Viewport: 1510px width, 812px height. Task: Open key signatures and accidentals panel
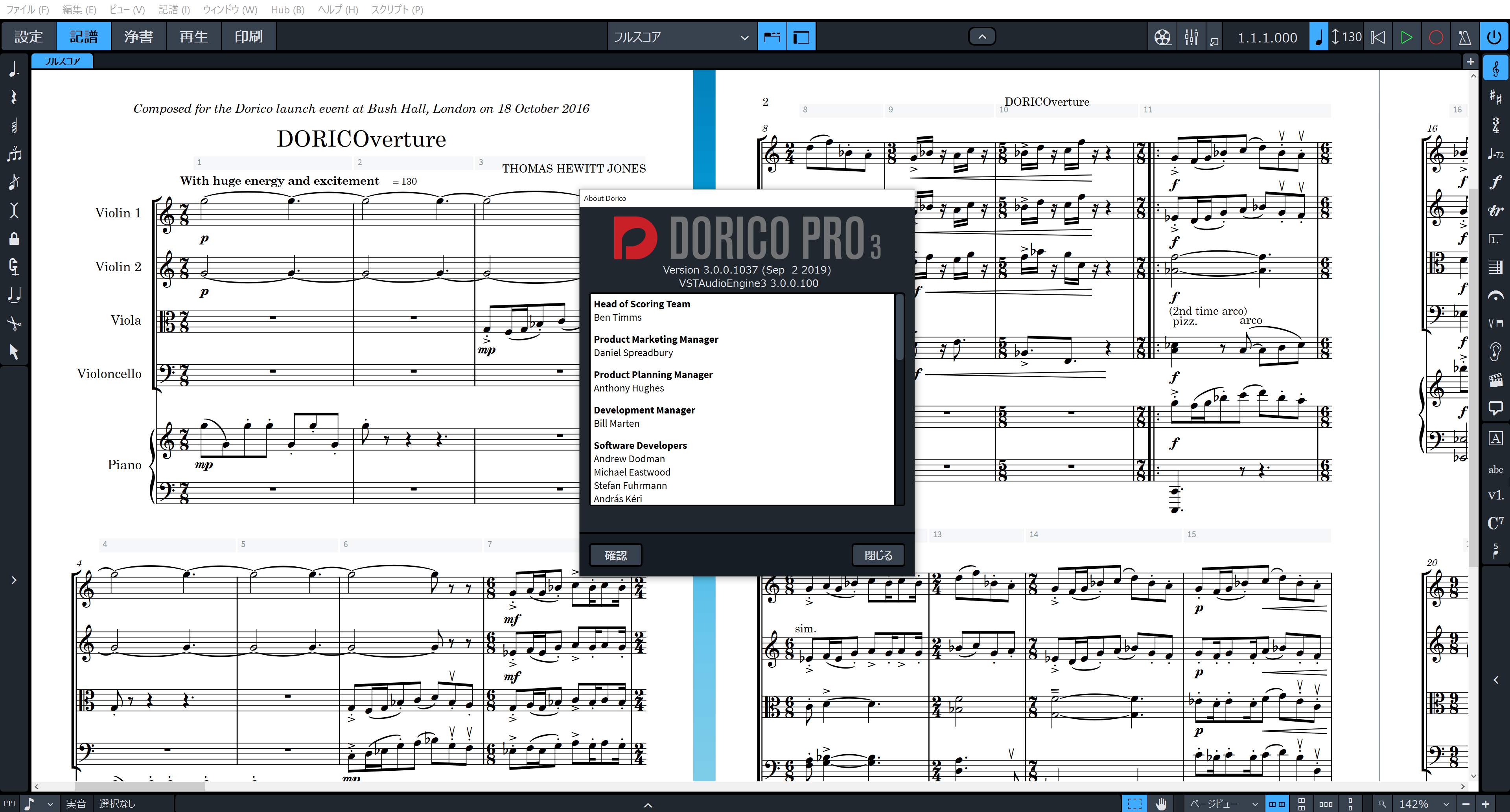pyautogui.click(x=1495, y=97)
